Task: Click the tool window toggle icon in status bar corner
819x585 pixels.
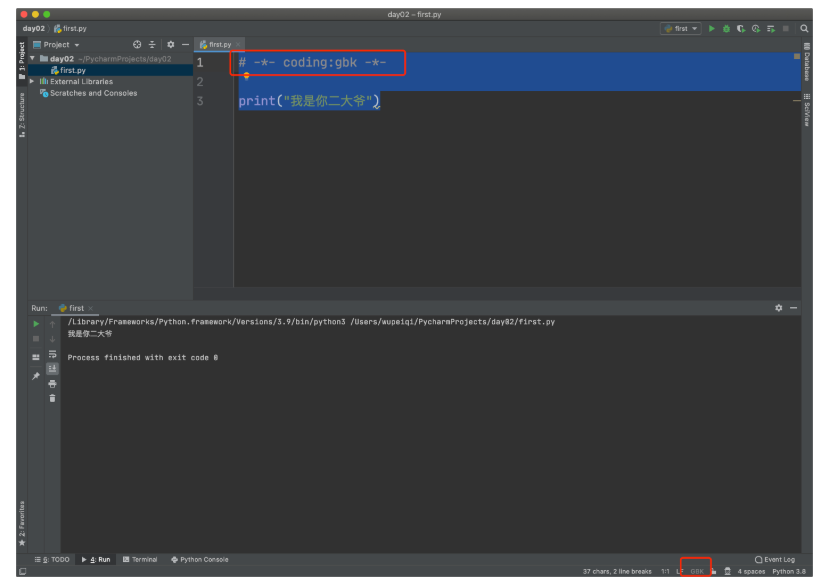Action: [x=22, y=571]
